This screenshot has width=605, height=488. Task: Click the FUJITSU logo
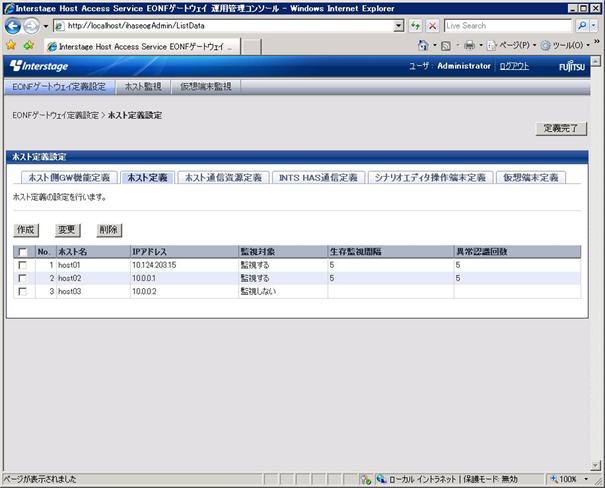point(572,66)
